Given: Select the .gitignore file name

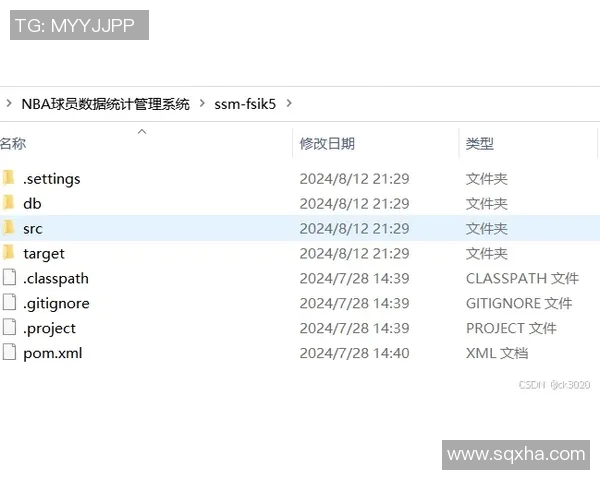Looking at the screenshot, I should click(x=56, y=304).
